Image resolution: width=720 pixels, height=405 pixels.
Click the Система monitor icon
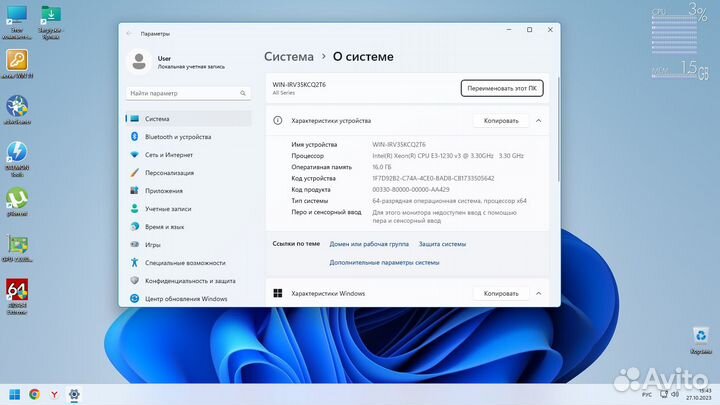click(x=135, y=118)
